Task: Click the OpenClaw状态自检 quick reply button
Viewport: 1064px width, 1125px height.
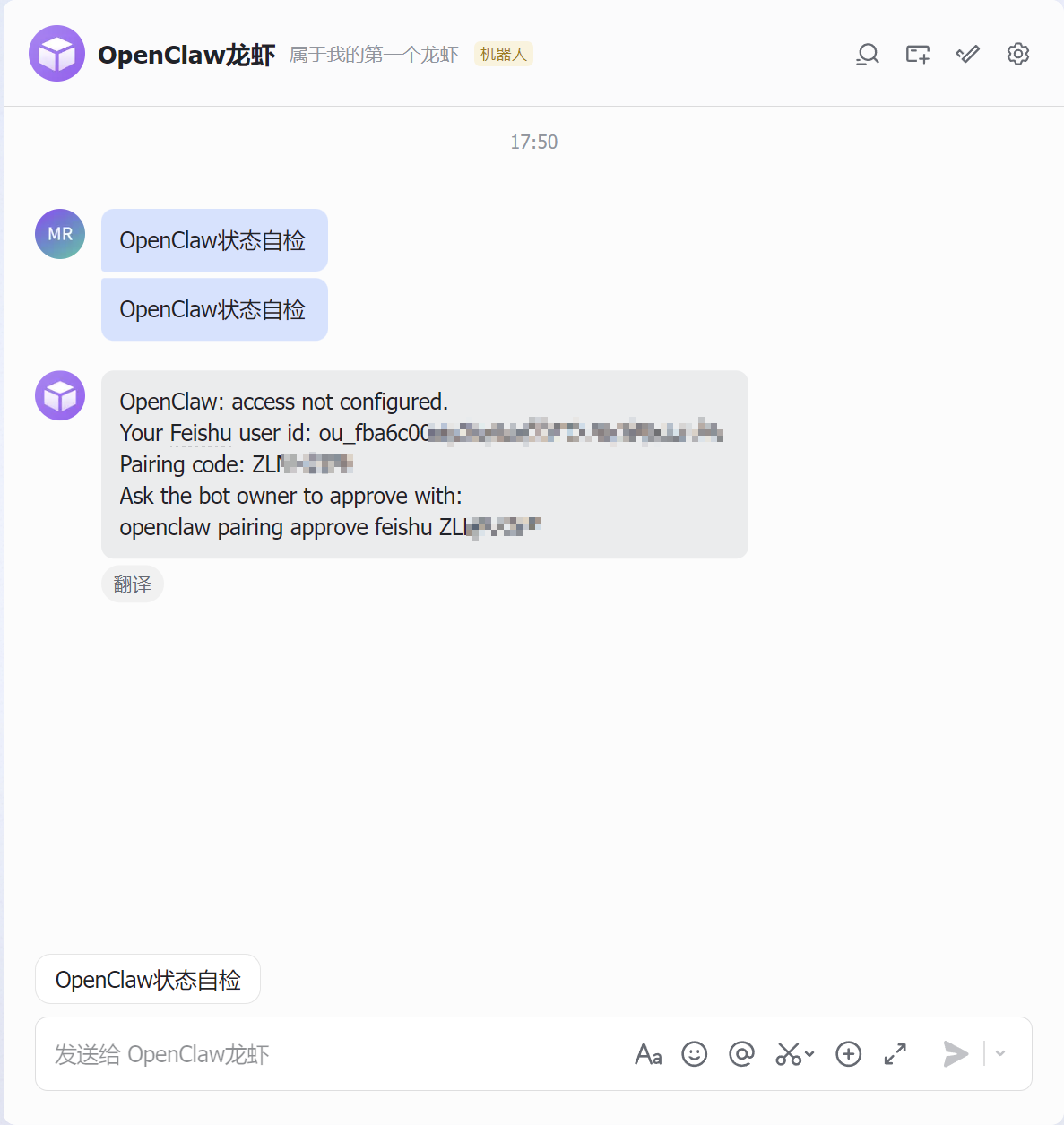Action: [148, 980]
